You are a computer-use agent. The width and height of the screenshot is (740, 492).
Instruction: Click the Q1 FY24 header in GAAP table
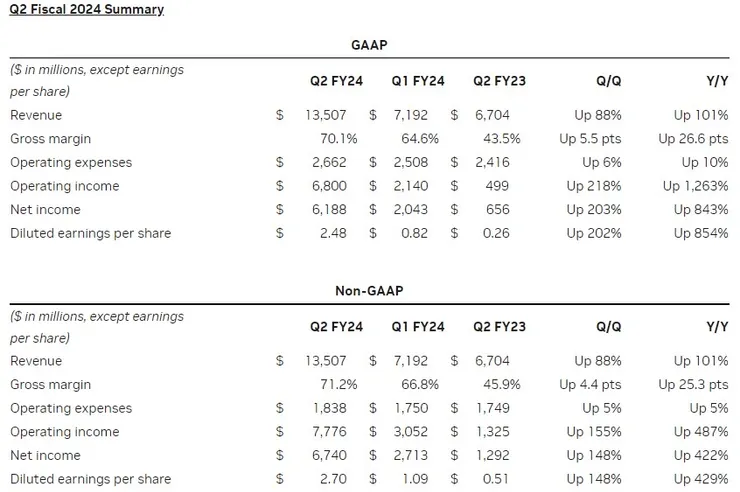point(417,81)
